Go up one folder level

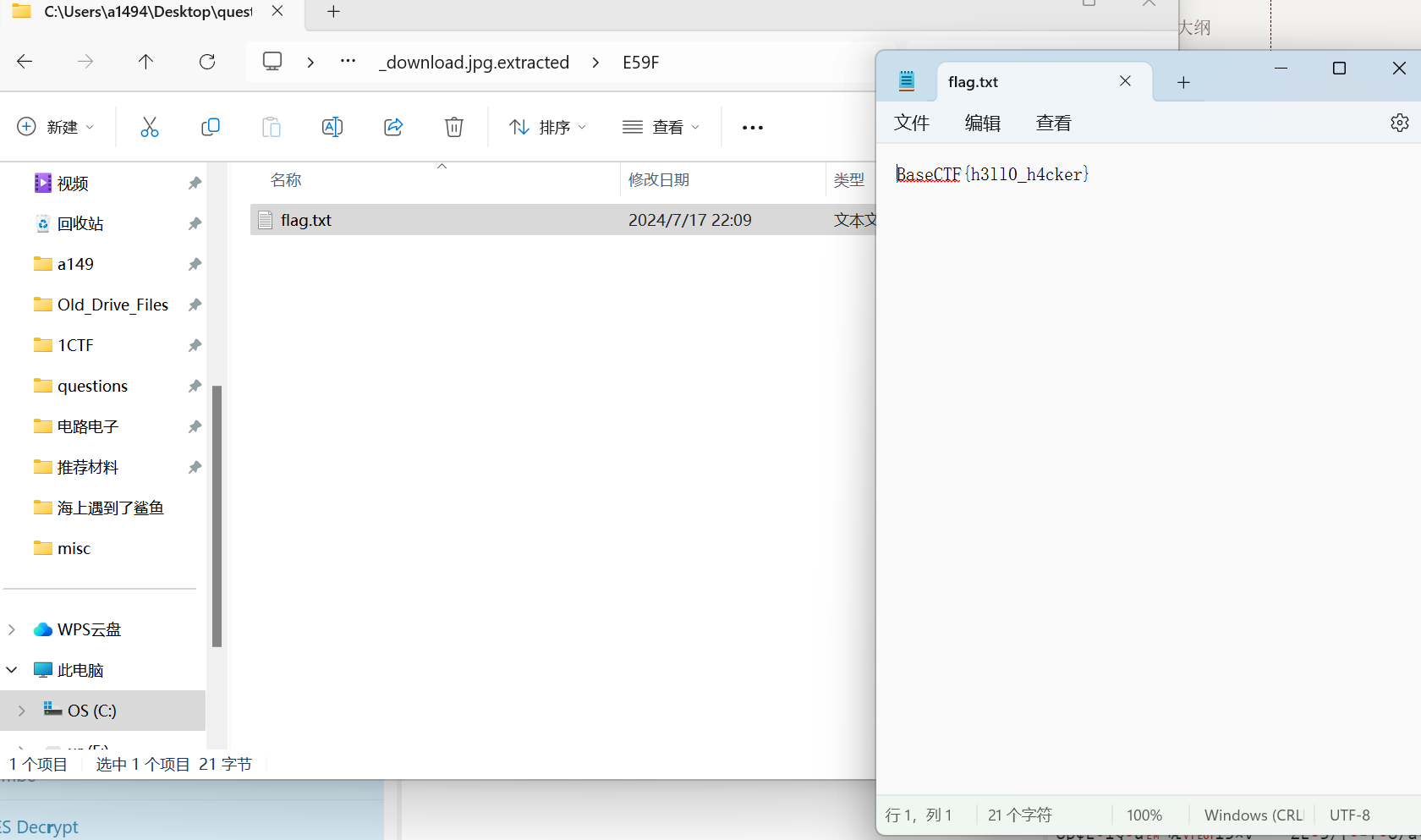click(x=145, y=62)
